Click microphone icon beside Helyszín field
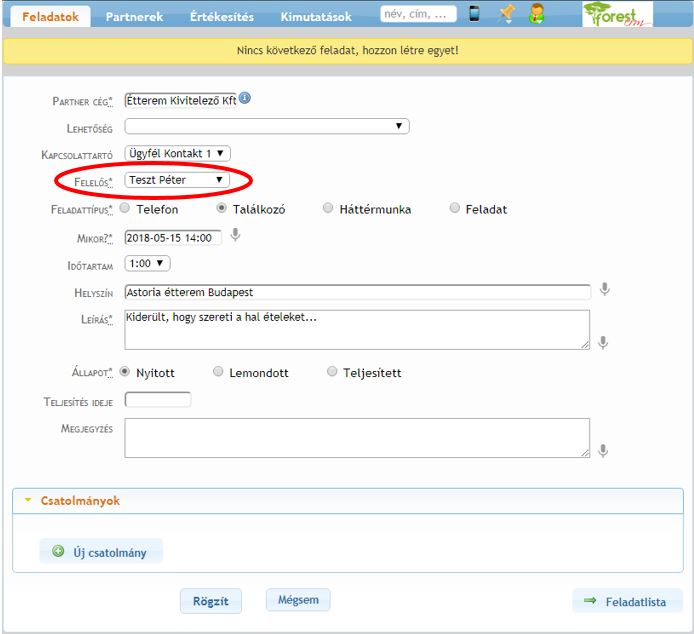694x634 pixels. (x=604, y=291)
